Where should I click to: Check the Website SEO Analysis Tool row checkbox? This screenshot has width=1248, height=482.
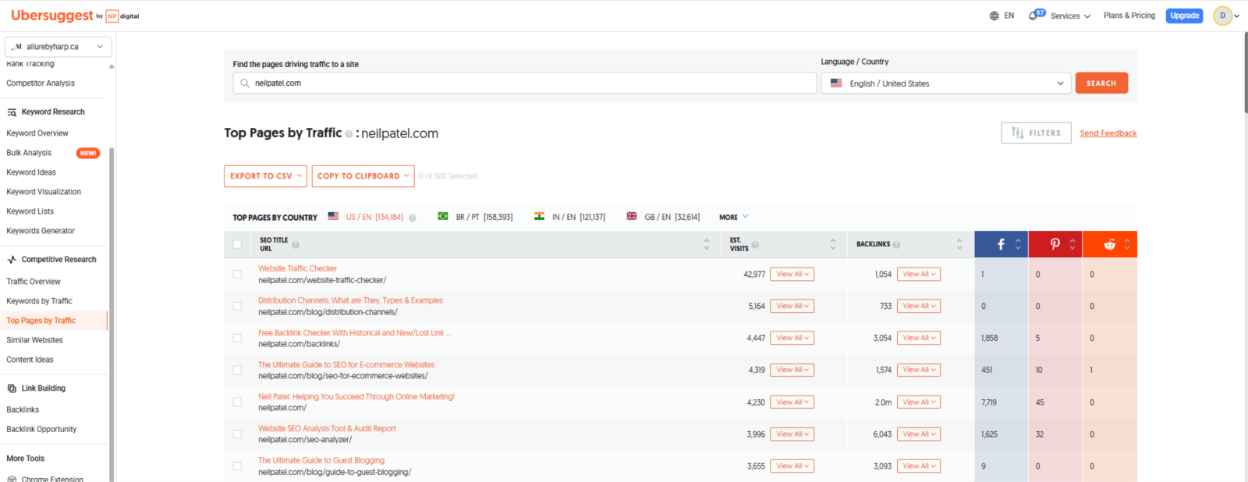[x=237, y=434]
